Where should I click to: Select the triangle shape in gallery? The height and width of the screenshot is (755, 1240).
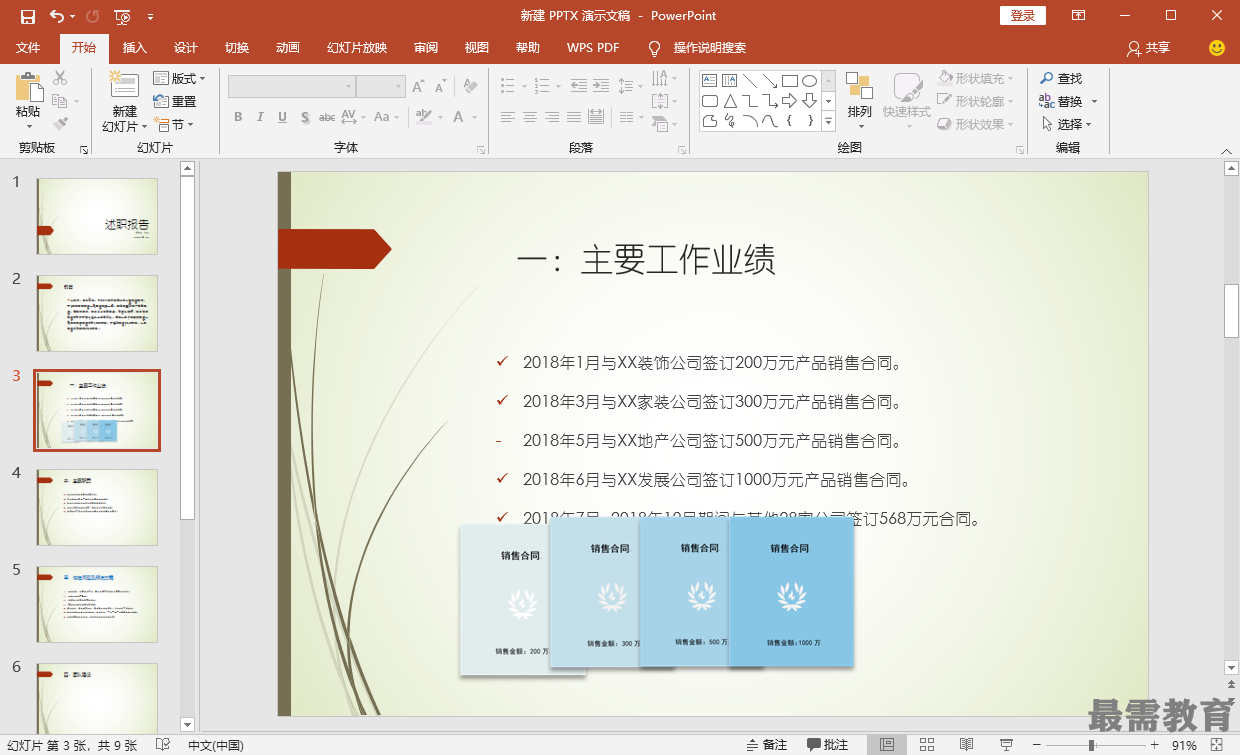point(729,101)
